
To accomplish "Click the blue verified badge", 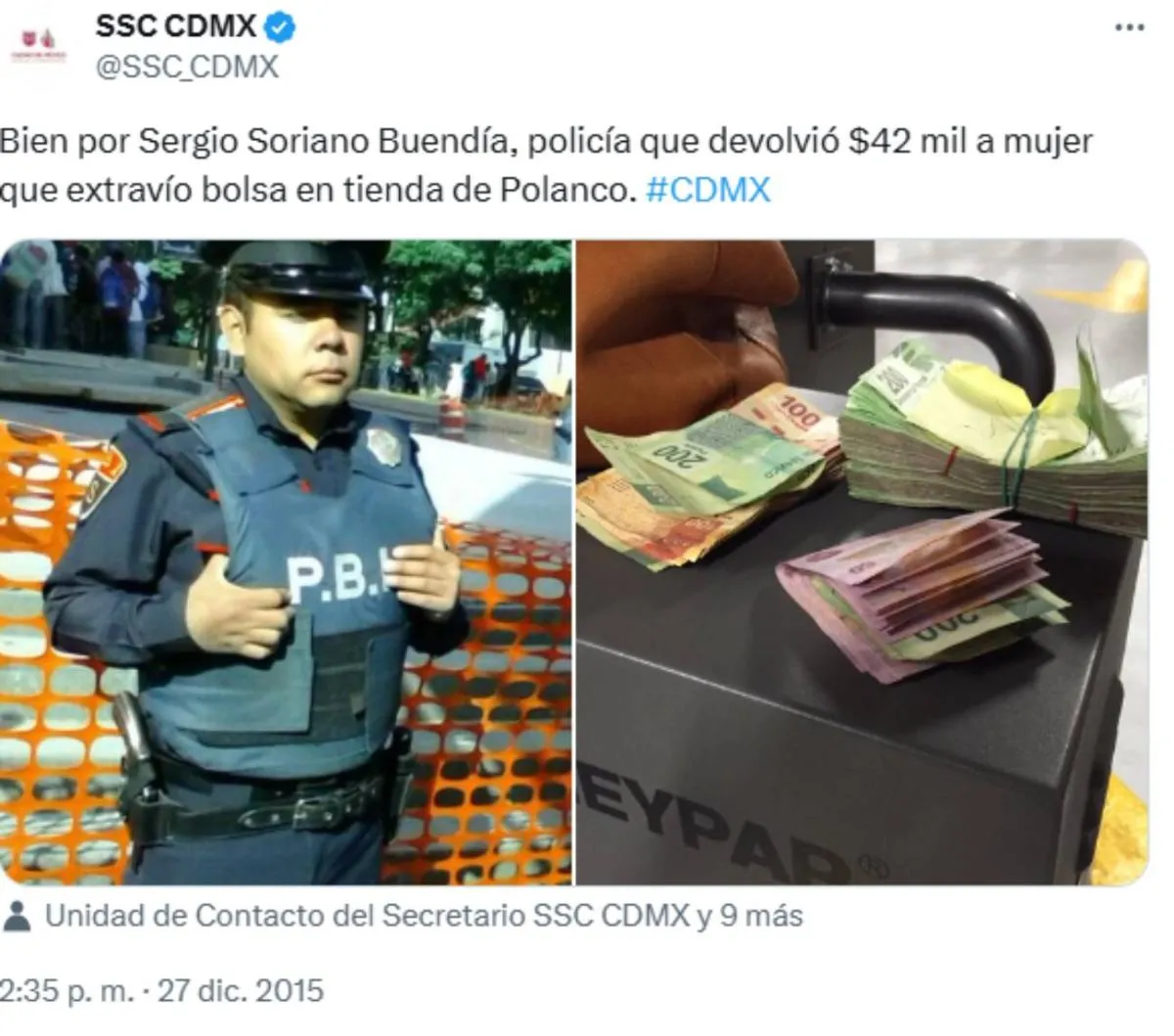I will [281, 27].
